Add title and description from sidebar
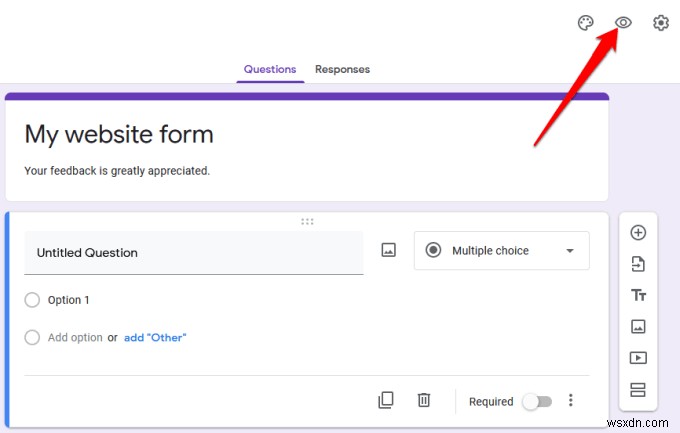 tap(638, 295)
